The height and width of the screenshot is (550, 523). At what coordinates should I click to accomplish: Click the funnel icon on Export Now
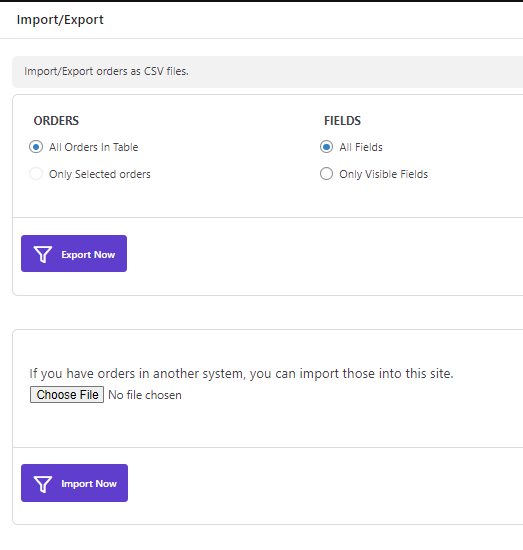pyautogui.click(x=43, y=254)
